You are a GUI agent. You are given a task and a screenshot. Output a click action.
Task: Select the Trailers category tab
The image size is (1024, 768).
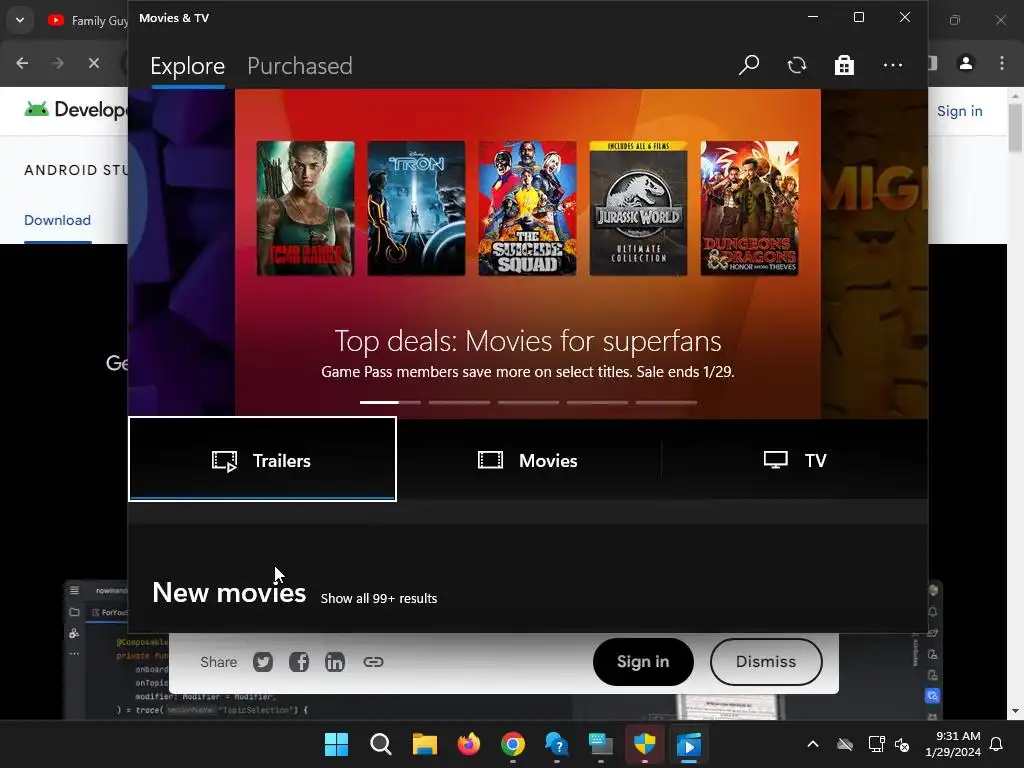coord(263,460)
